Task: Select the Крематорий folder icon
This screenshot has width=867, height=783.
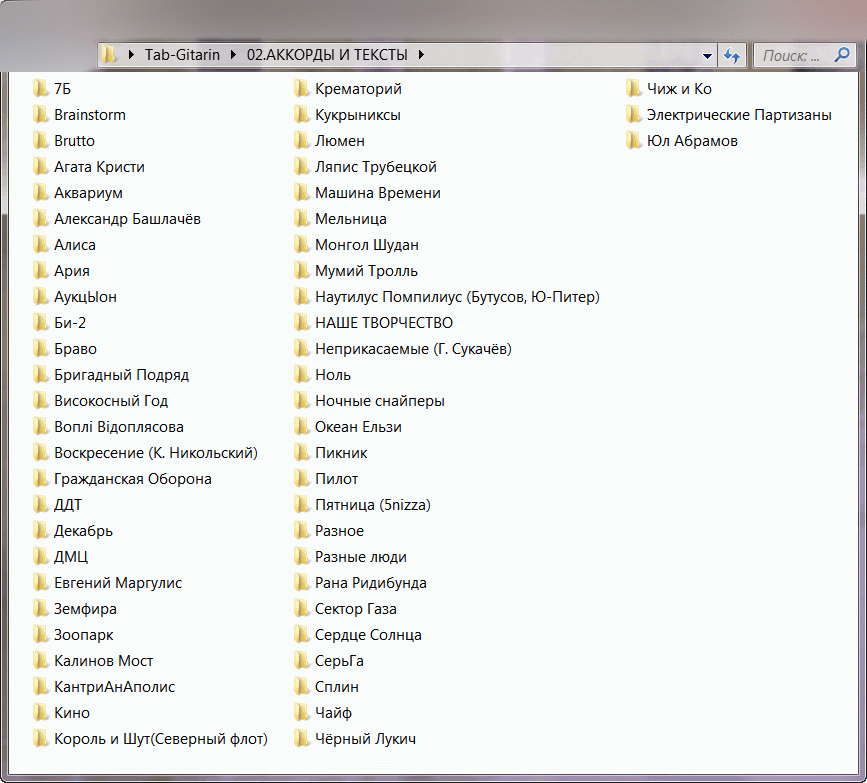Action: [302, 89]
